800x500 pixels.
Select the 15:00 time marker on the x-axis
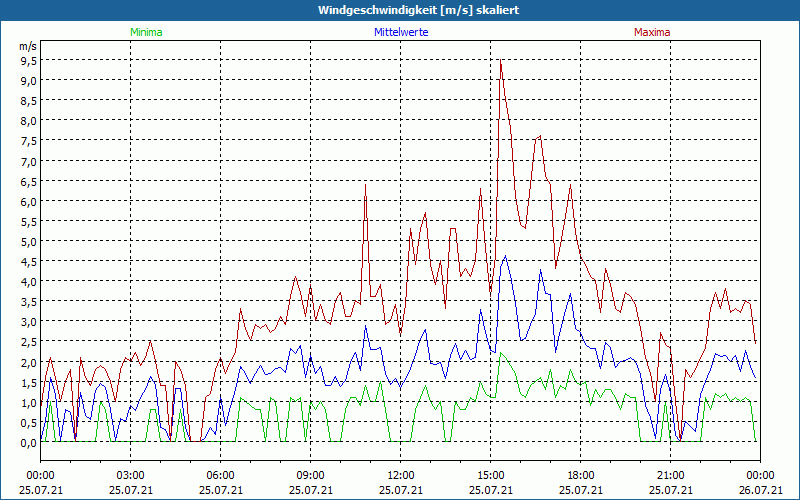point(491,475)
